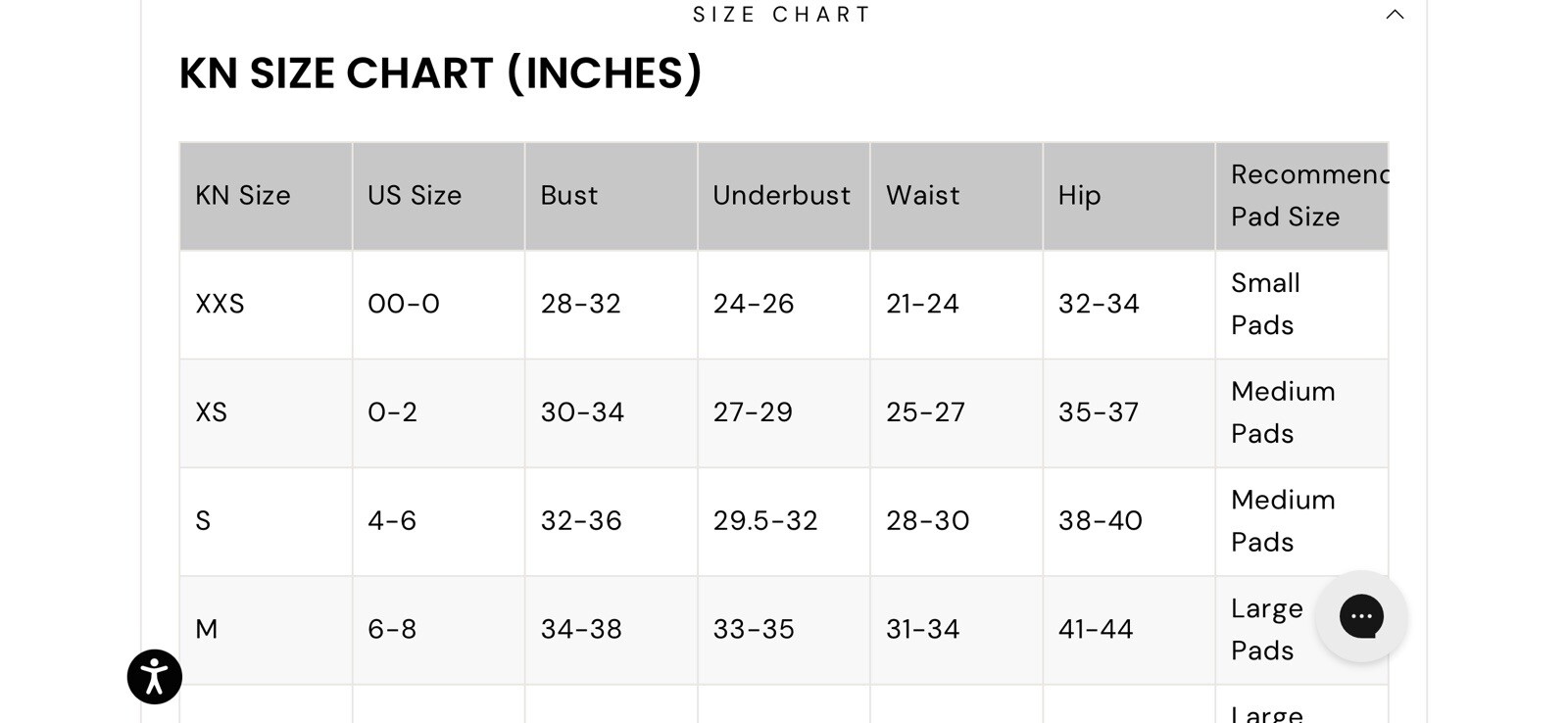Click the SIZE CHART accordion heading
The image size is (1568, 723).
pos(782,15)
